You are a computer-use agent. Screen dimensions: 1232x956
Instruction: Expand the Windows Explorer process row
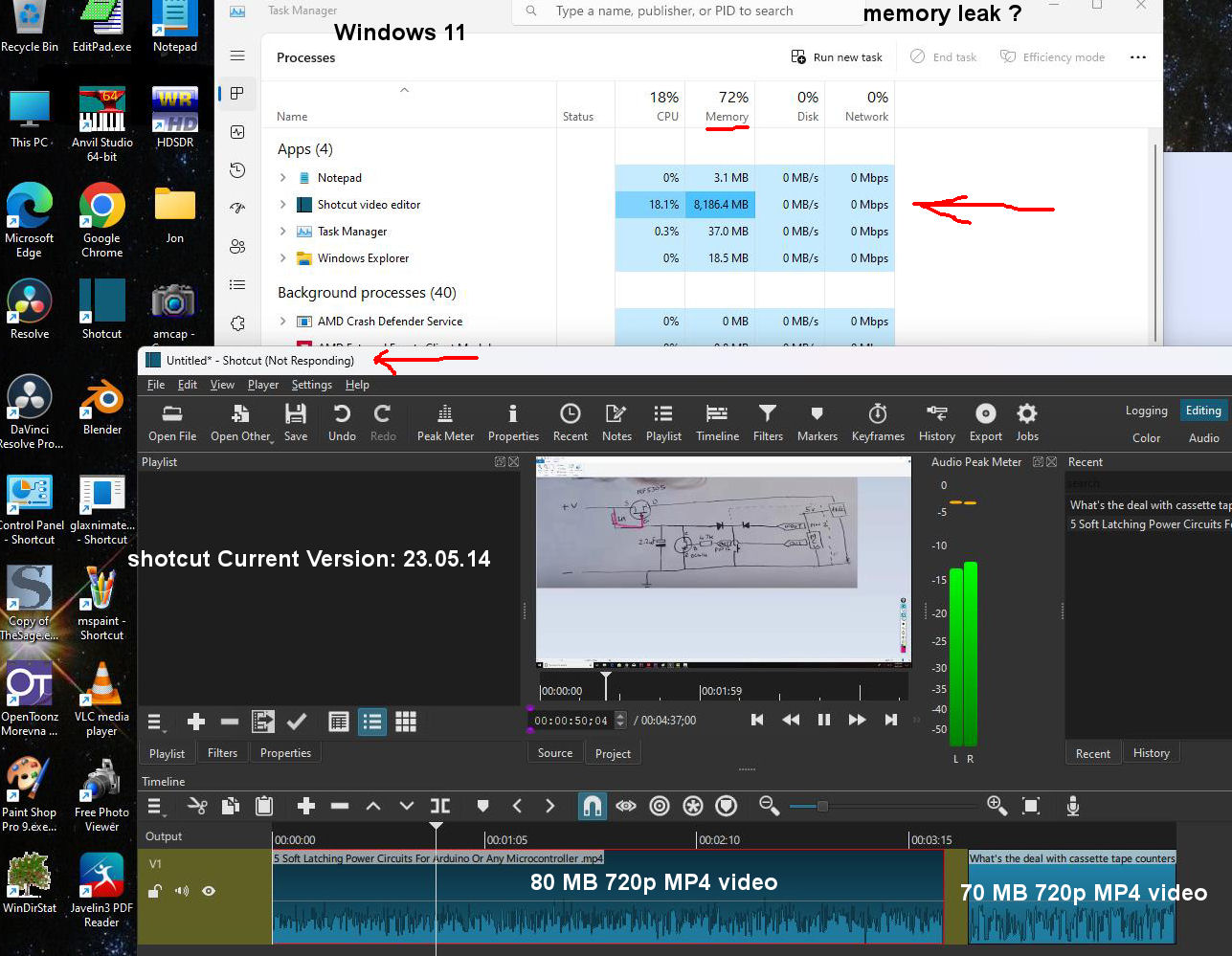(x=282, y=258)
